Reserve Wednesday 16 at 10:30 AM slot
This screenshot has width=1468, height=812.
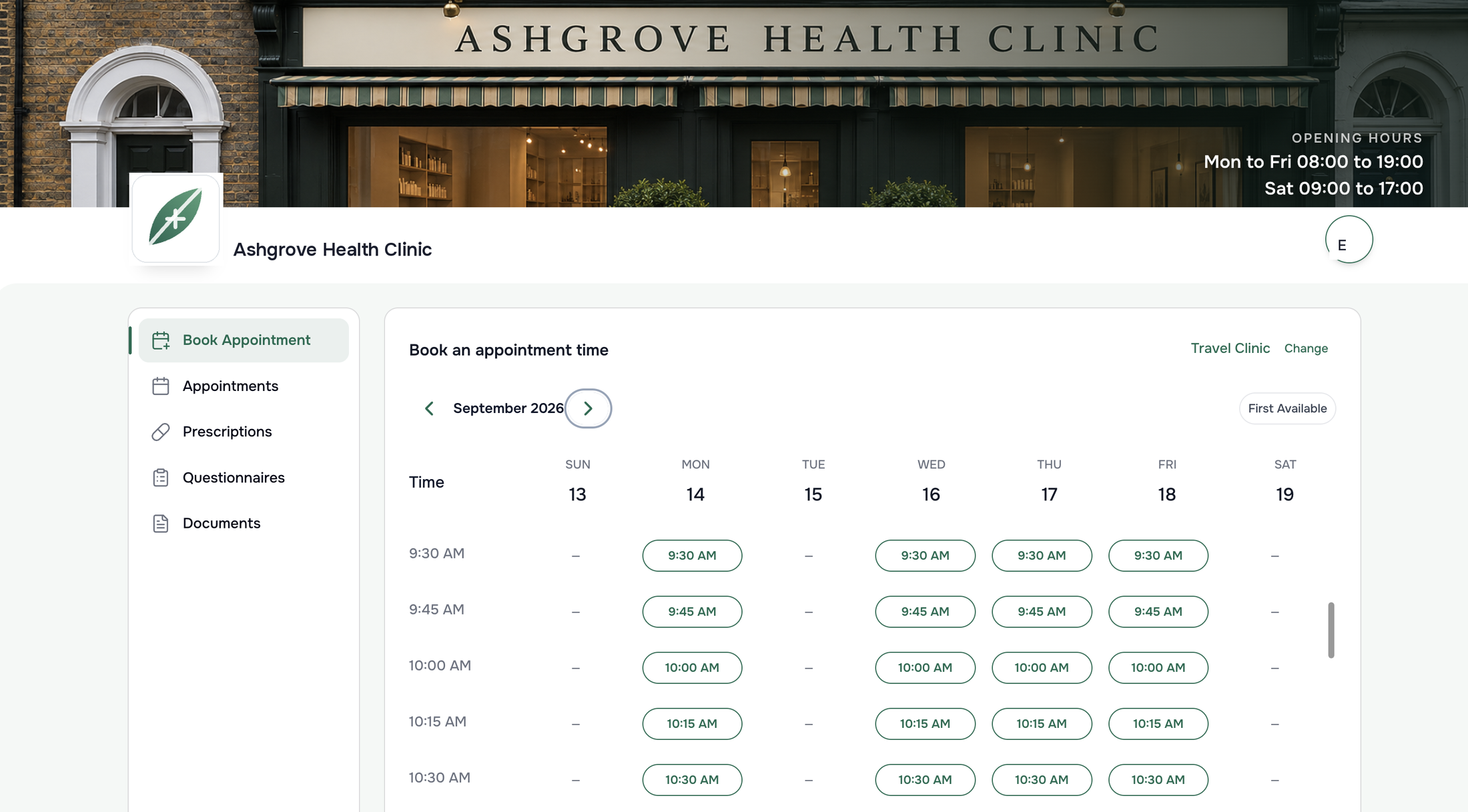click(x=925, y=780)
